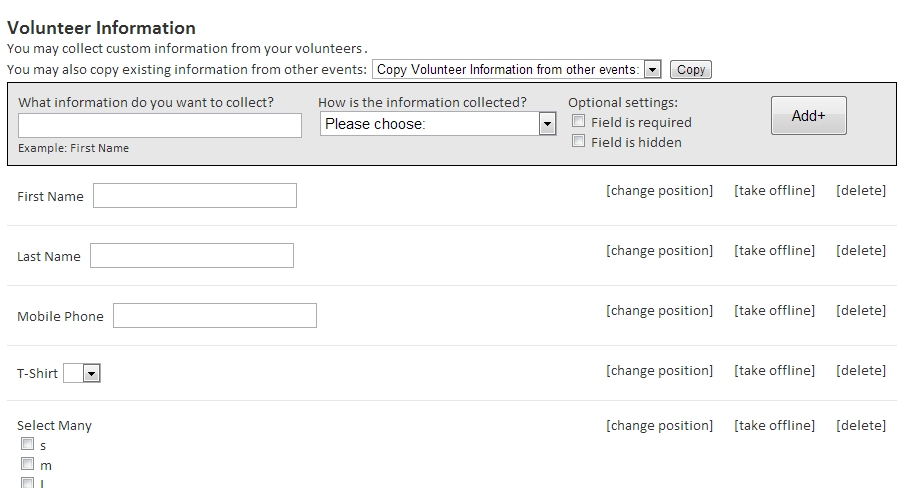The height and width of the screenshot is (488, 908).
Task: Delete the First Name field
Action: point(860,190)
